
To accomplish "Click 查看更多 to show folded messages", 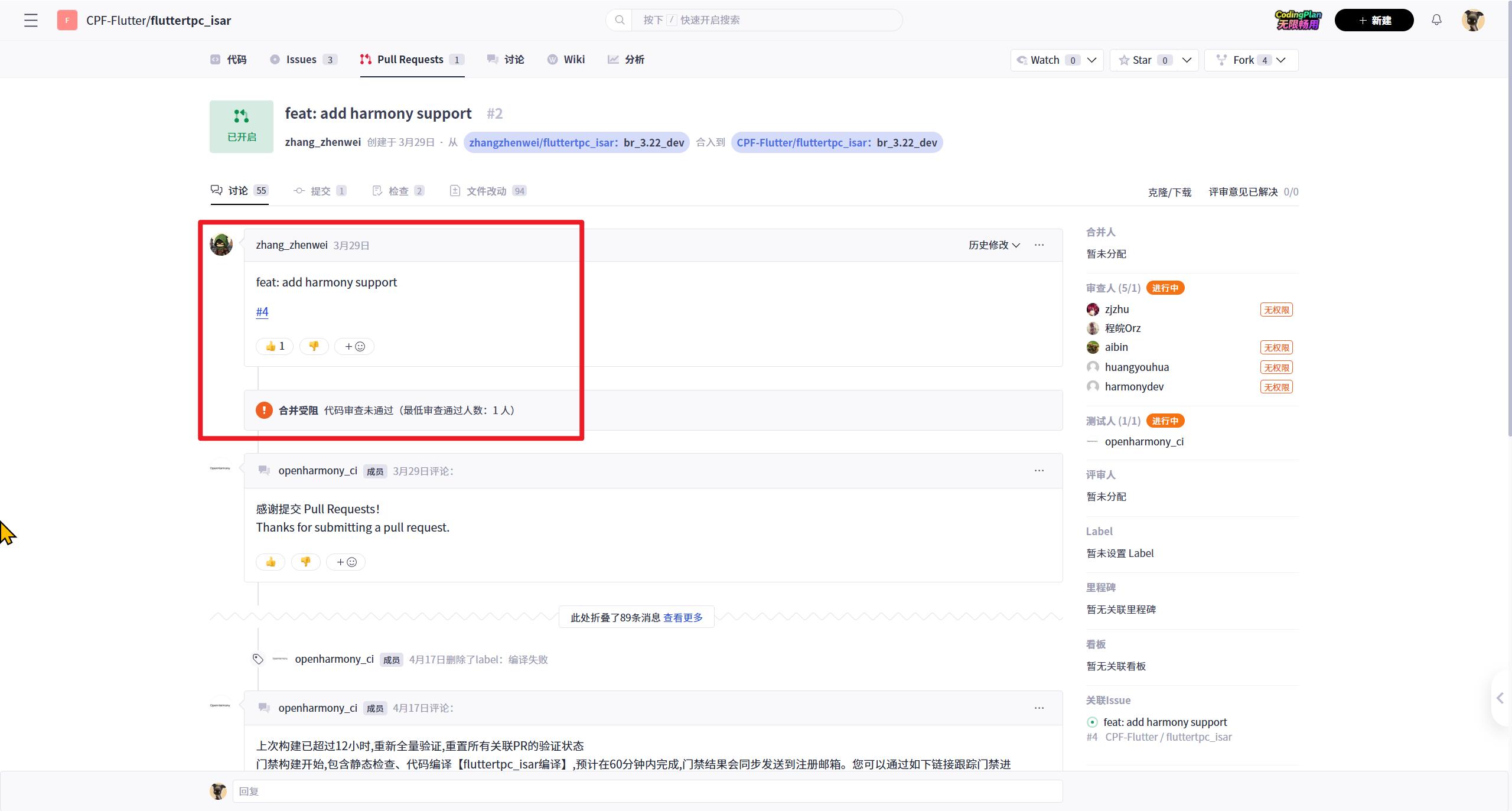I will click(x=683, y=617).
